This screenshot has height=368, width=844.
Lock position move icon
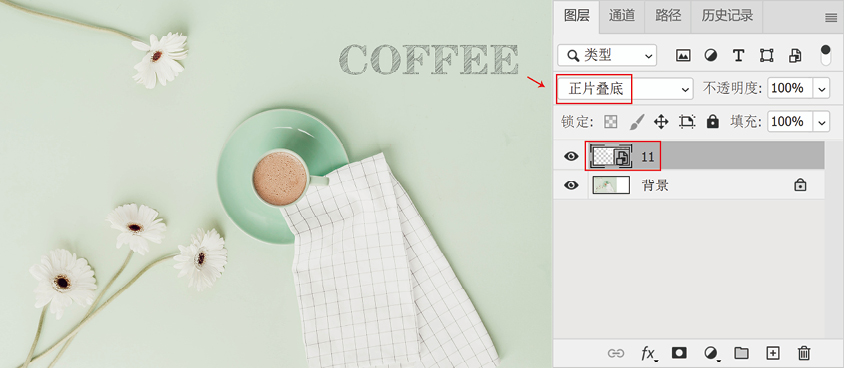click(x=661, y=122)
